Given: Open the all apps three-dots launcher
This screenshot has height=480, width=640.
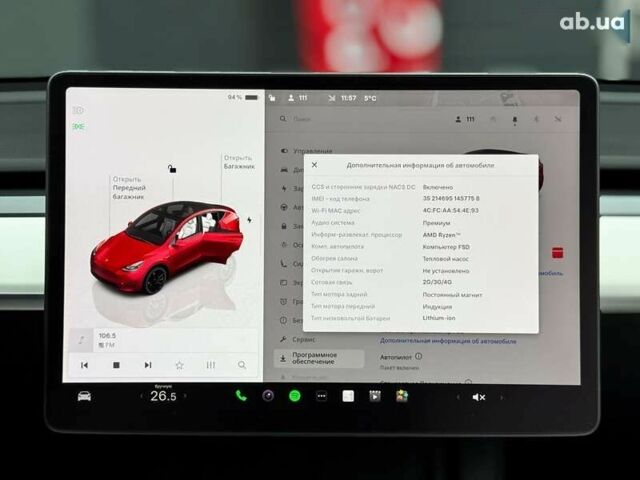Looking at the screenshot, I should [x=322, y=396].
